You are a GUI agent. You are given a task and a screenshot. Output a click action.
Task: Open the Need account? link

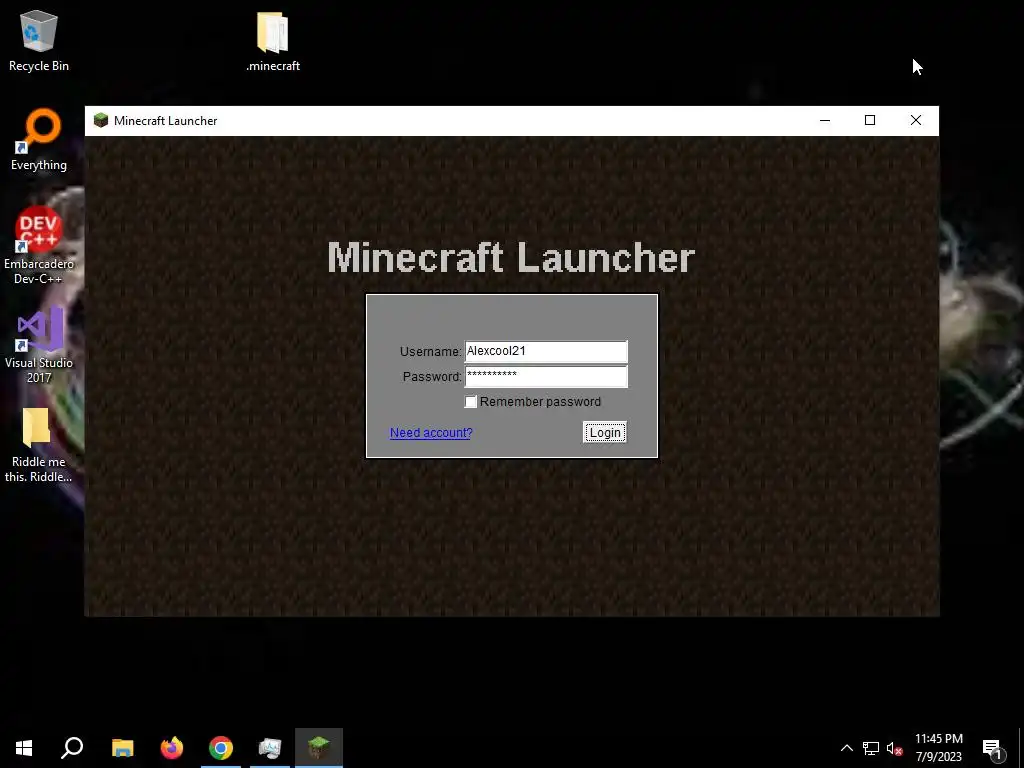(x=431, y=432)
